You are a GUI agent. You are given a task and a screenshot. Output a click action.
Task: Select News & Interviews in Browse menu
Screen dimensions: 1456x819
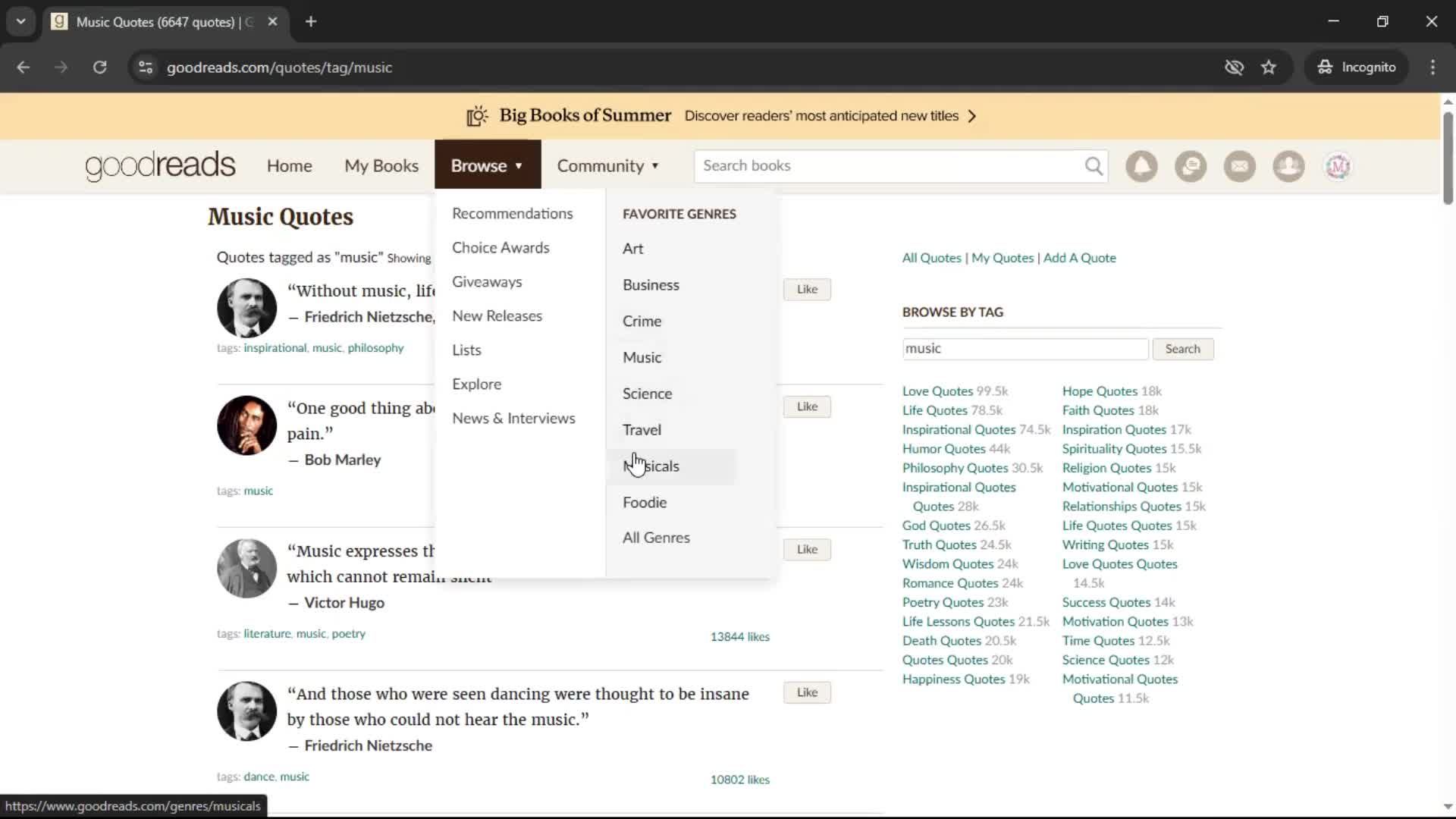click(x=513, y=419)
